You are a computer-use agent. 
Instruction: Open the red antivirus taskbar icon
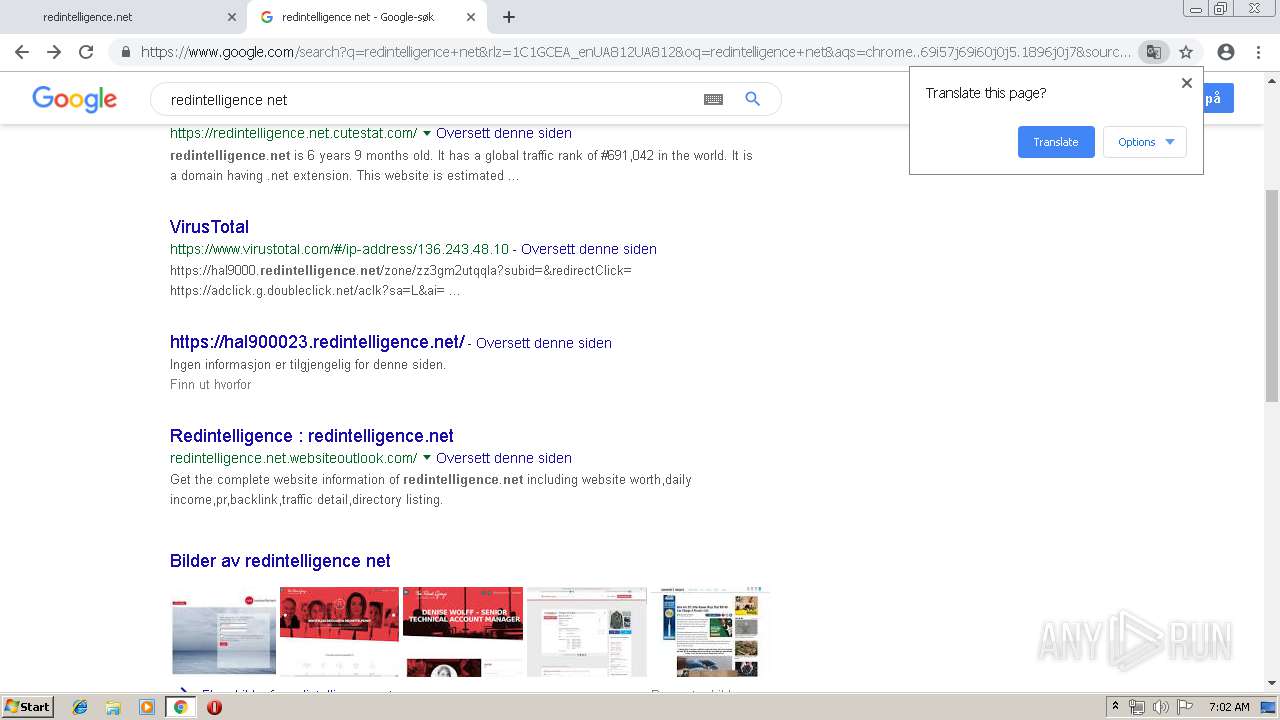(214, 707)
